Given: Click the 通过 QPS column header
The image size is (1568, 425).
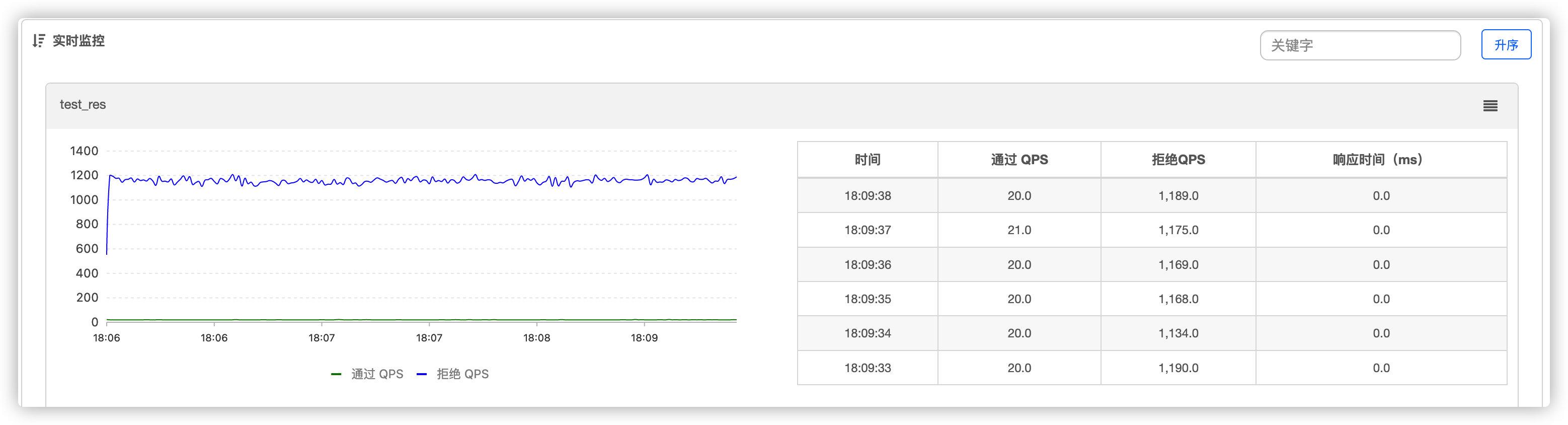Looking at the screenshot, I should (x=1019, y=160).
